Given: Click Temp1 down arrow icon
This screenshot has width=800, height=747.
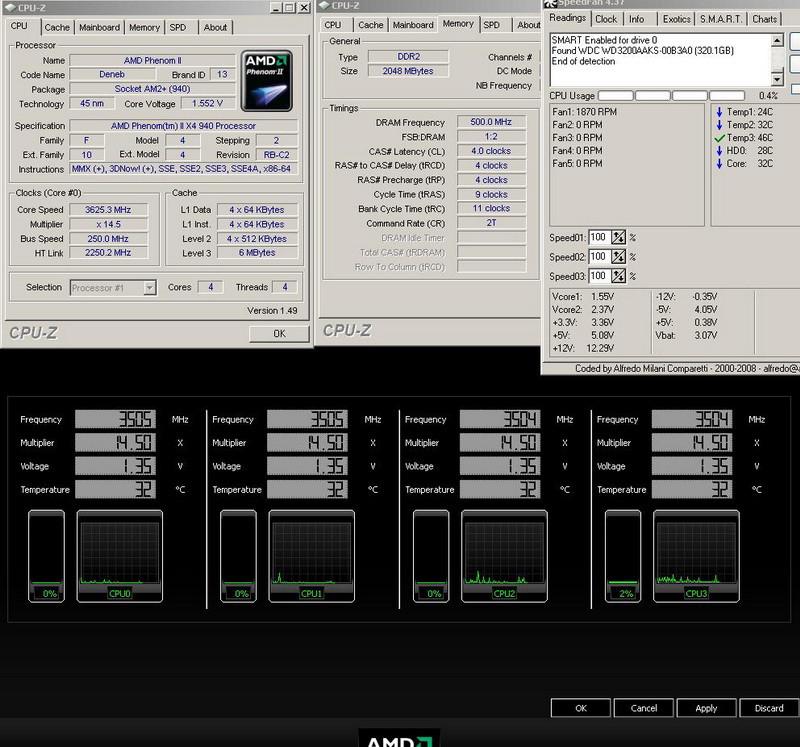Looking at the screenshot, I should point(719,112).
